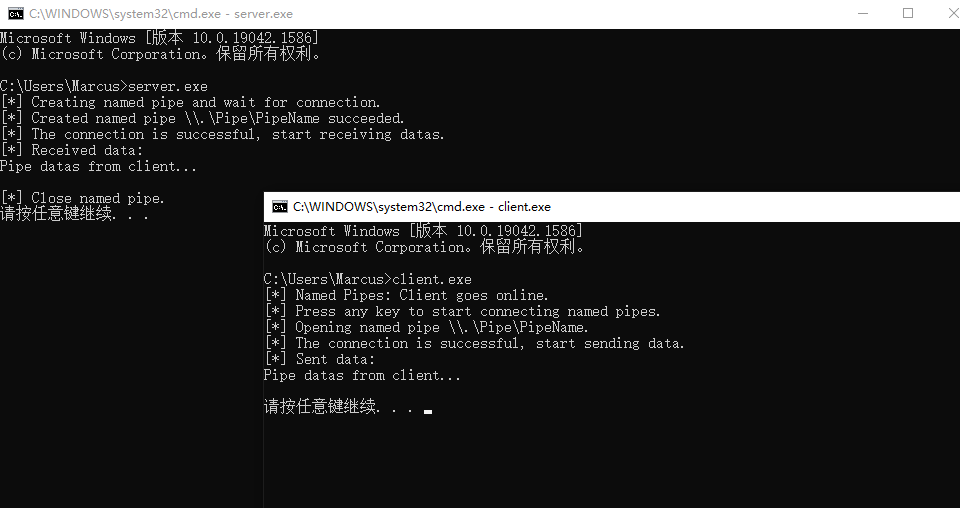Click the '[*] Close named pipe.' line

83,198
